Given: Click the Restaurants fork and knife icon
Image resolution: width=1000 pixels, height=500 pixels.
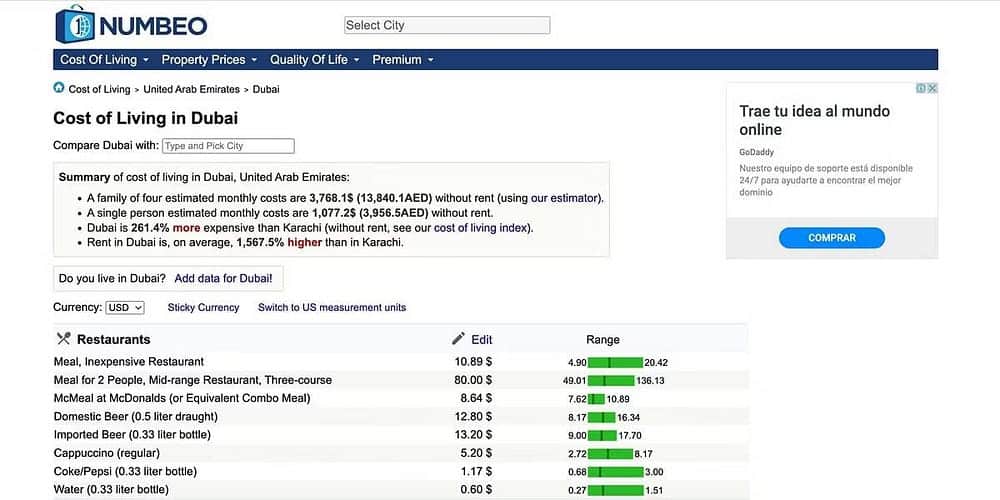Looking at the screenshot, I should point(63,339).
